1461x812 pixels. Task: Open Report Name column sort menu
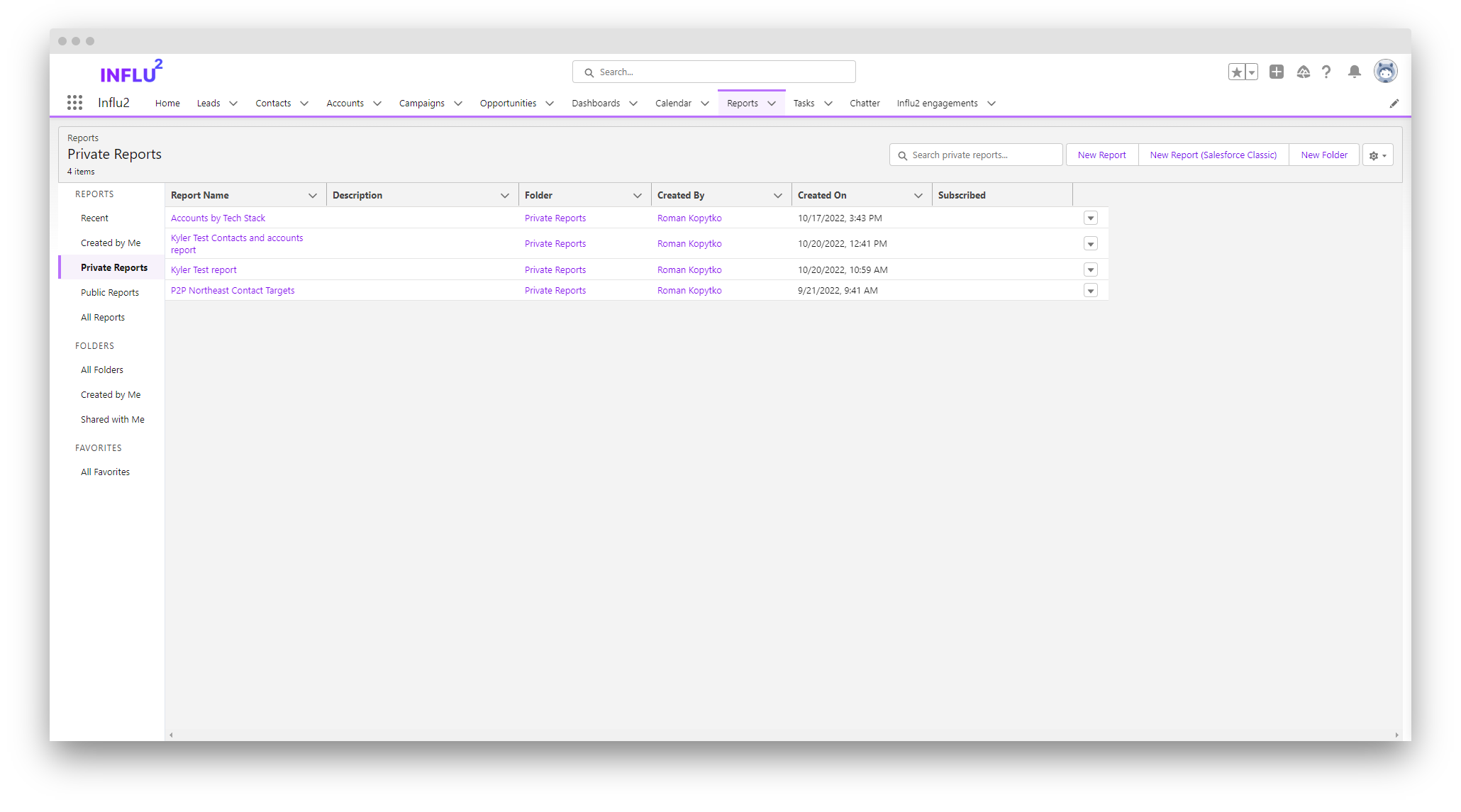313,196
